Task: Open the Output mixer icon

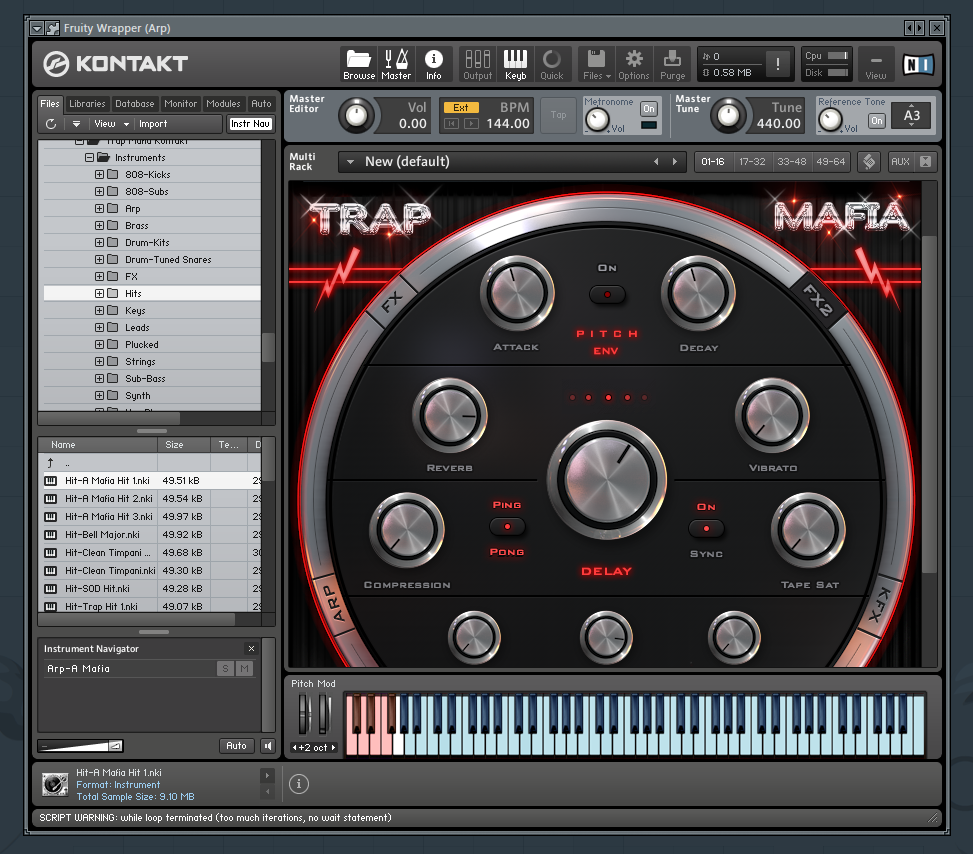Action: (477, 64)
